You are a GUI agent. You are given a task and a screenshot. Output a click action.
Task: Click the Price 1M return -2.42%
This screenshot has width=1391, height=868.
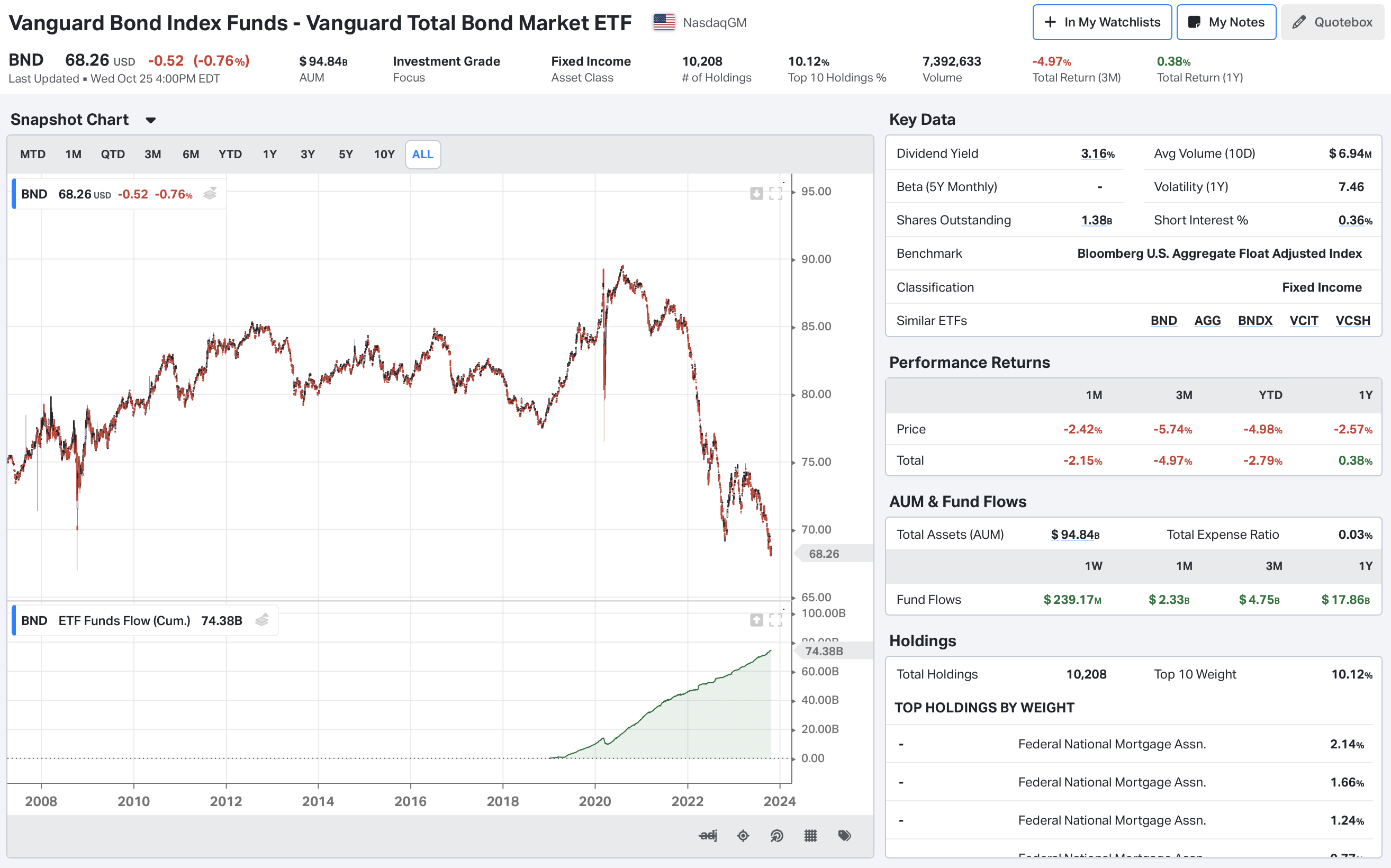1082,429
